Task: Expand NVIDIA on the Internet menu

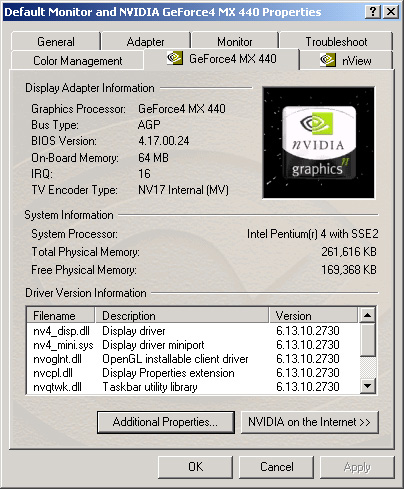Action: 309,422
